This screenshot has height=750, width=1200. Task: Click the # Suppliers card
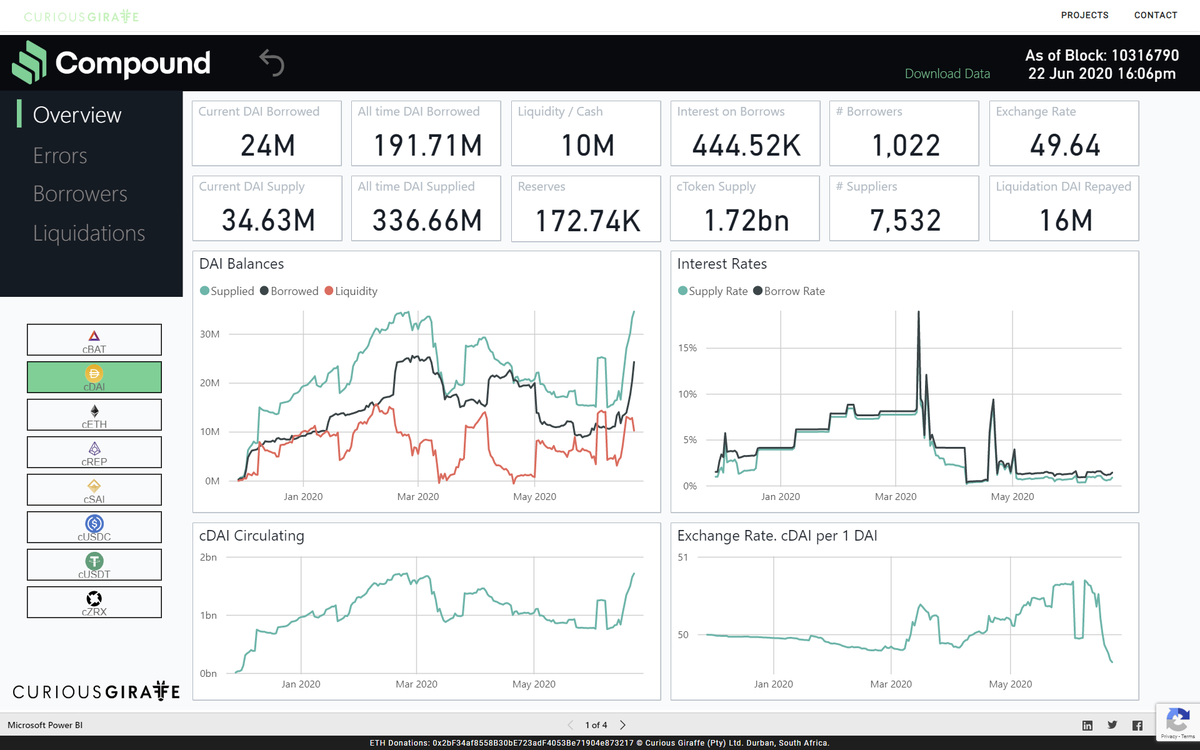click(905, 208)
